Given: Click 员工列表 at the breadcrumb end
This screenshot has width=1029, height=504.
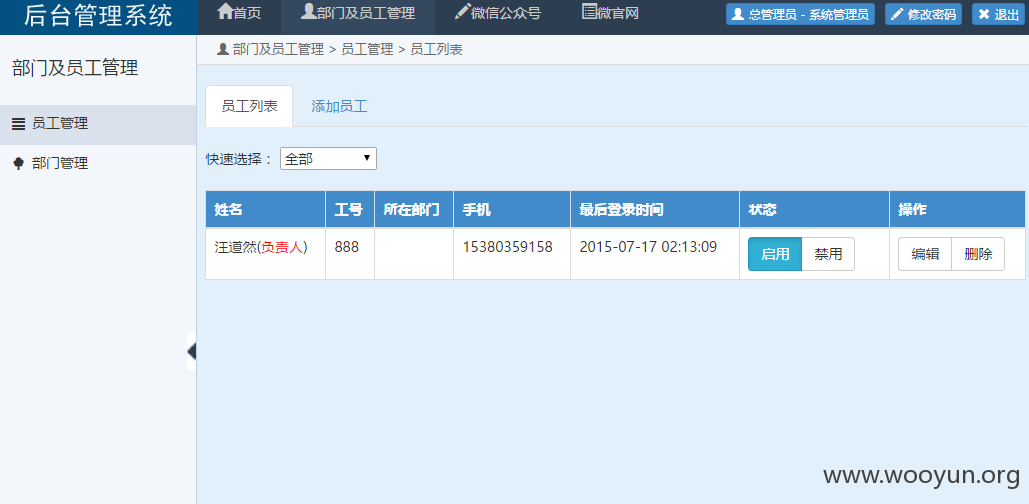Looking at the screenshot, I should tap(436, 49).
